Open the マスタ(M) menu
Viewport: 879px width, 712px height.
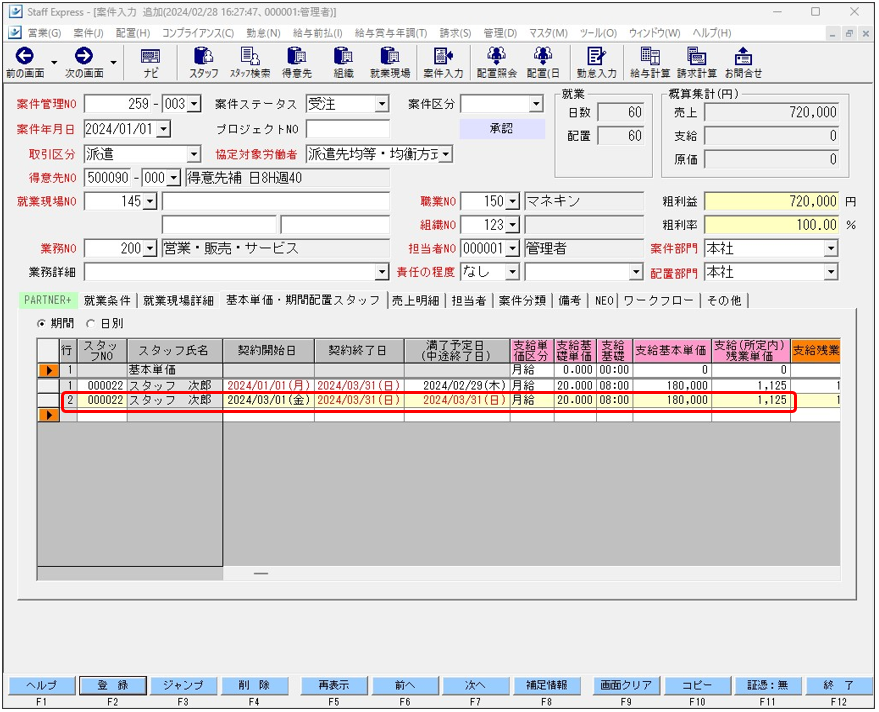548,33
